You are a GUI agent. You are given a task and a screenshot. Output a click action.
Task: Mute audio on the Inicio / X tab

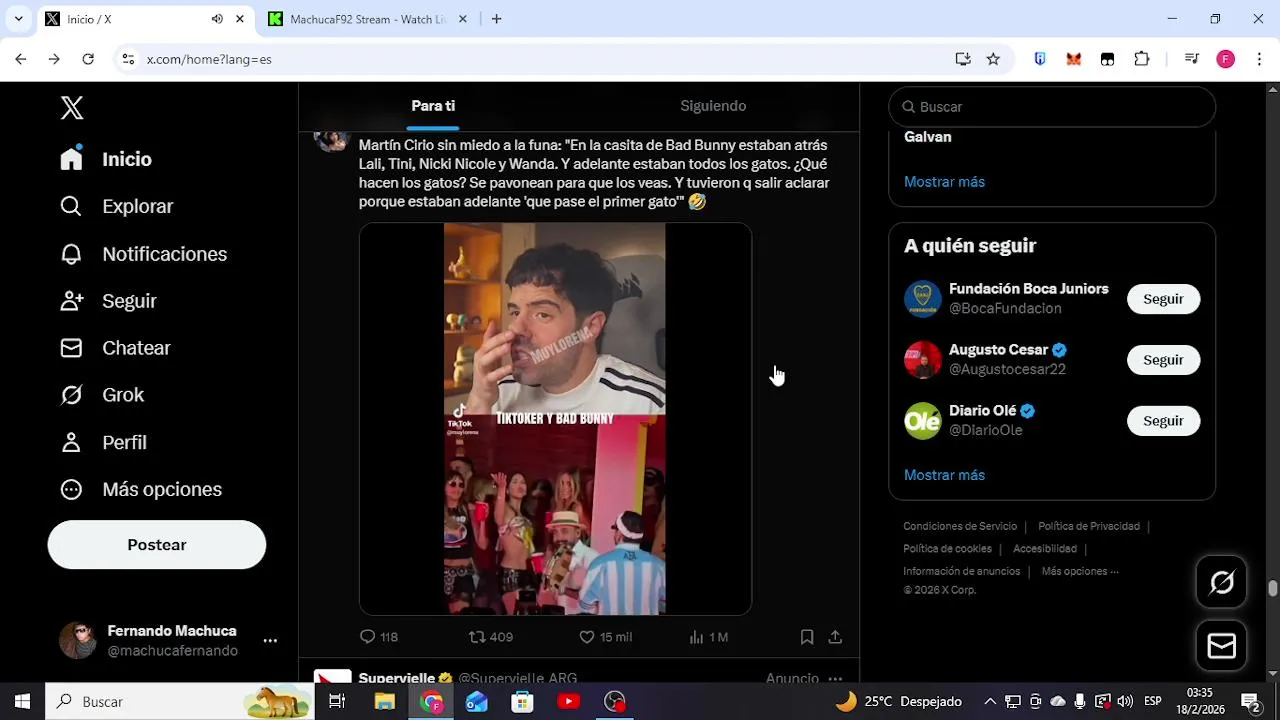[217, 19]
